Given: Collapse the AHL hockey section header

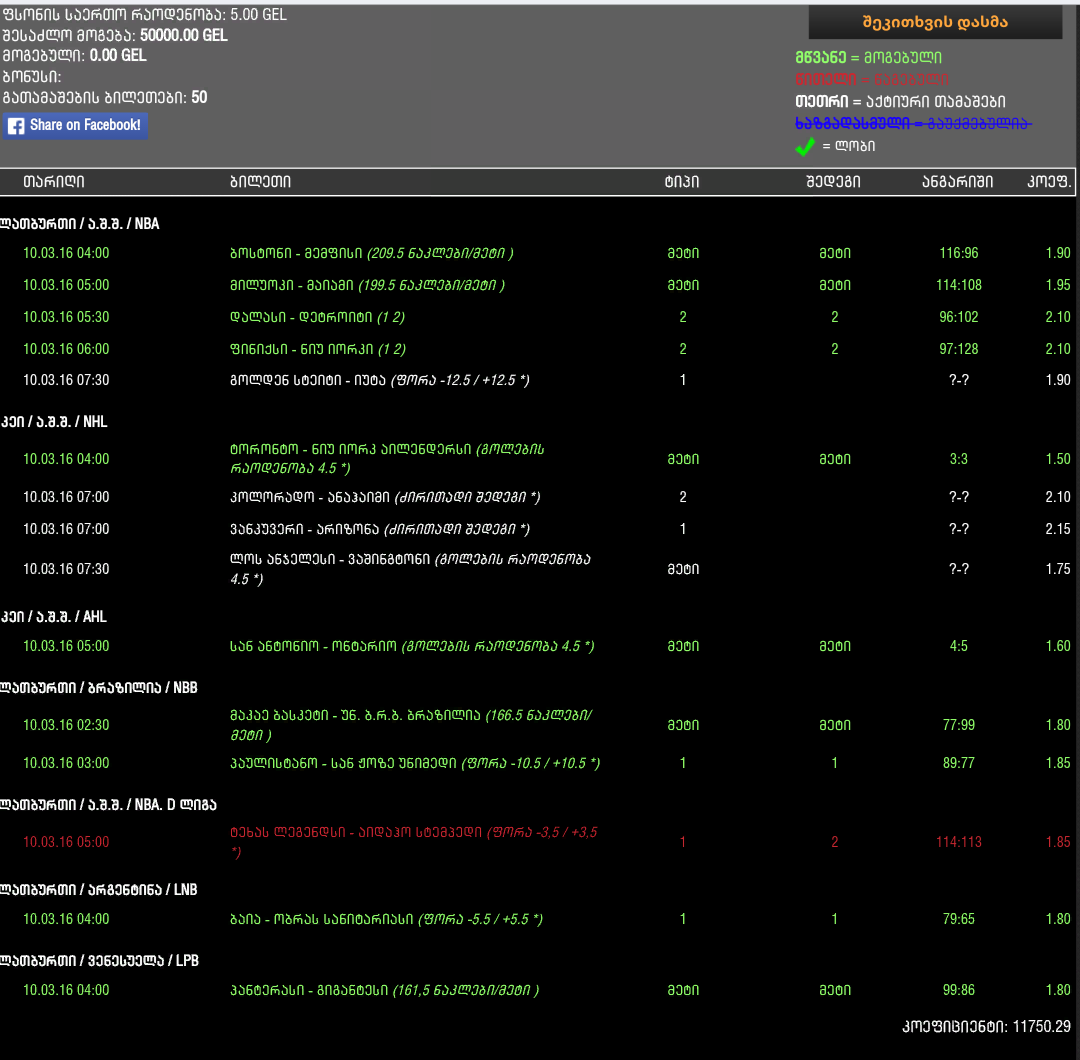Looking at the screenshot, I should [x=54, y=617].
